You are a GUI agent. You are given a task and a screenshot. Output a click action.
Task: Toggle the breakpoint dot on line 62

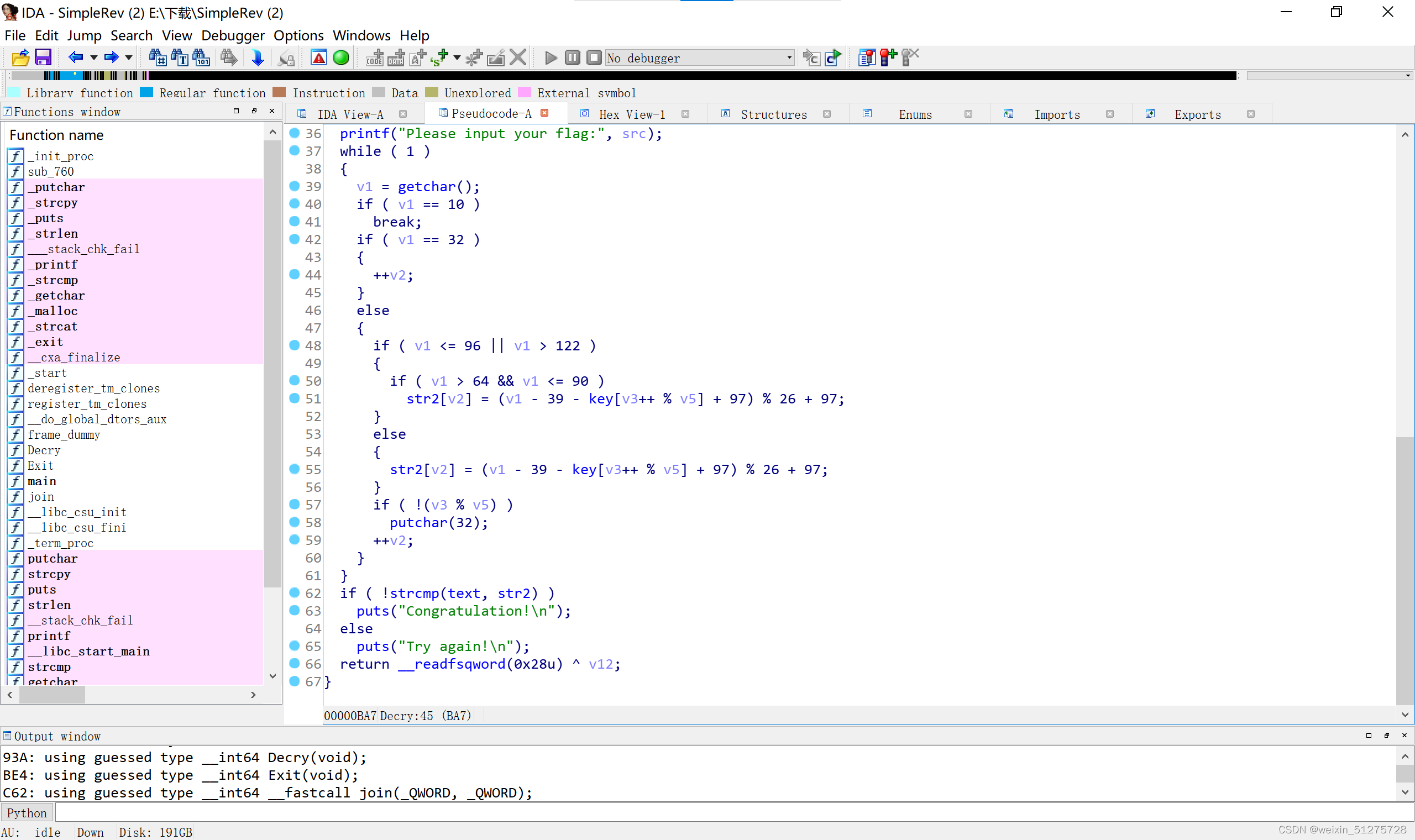294,592
